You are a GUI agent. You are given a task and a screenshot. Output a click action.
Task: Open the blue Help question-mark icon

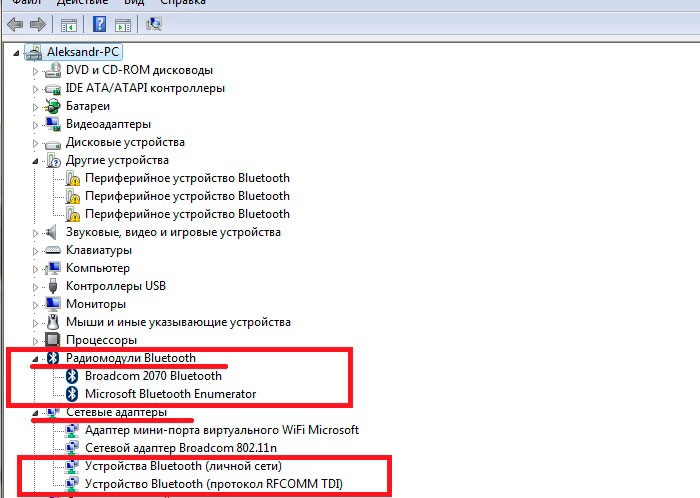click(99, 24)
